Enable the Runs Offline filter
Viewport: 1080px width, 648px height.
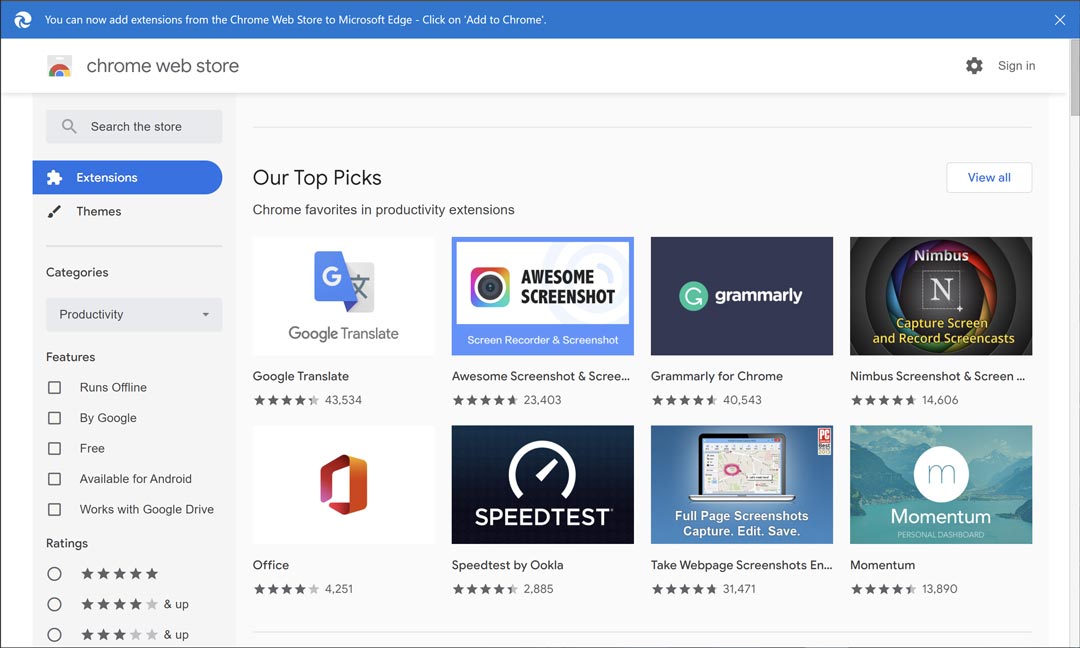click(54, 387)
